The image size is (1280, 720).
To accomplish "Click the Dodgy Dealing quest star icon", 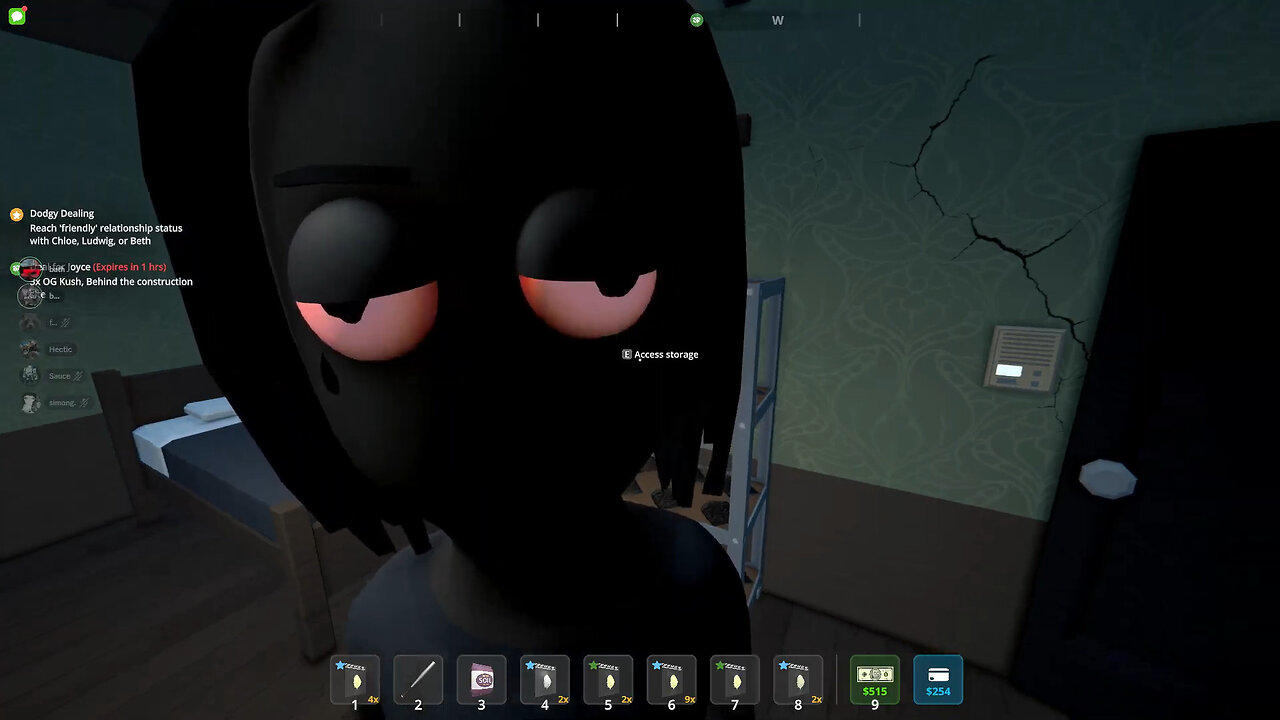I will click(x=16, y=214).
